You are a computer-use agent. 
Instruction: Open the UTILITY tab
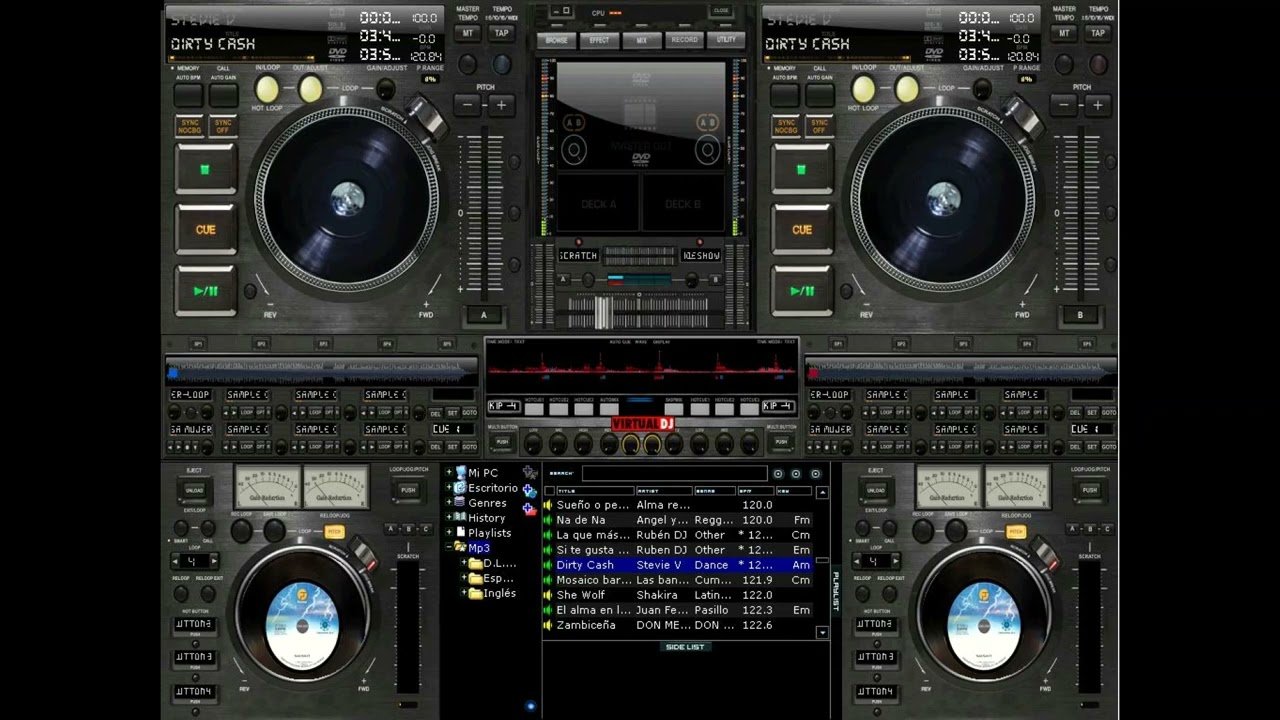[726, 40]
